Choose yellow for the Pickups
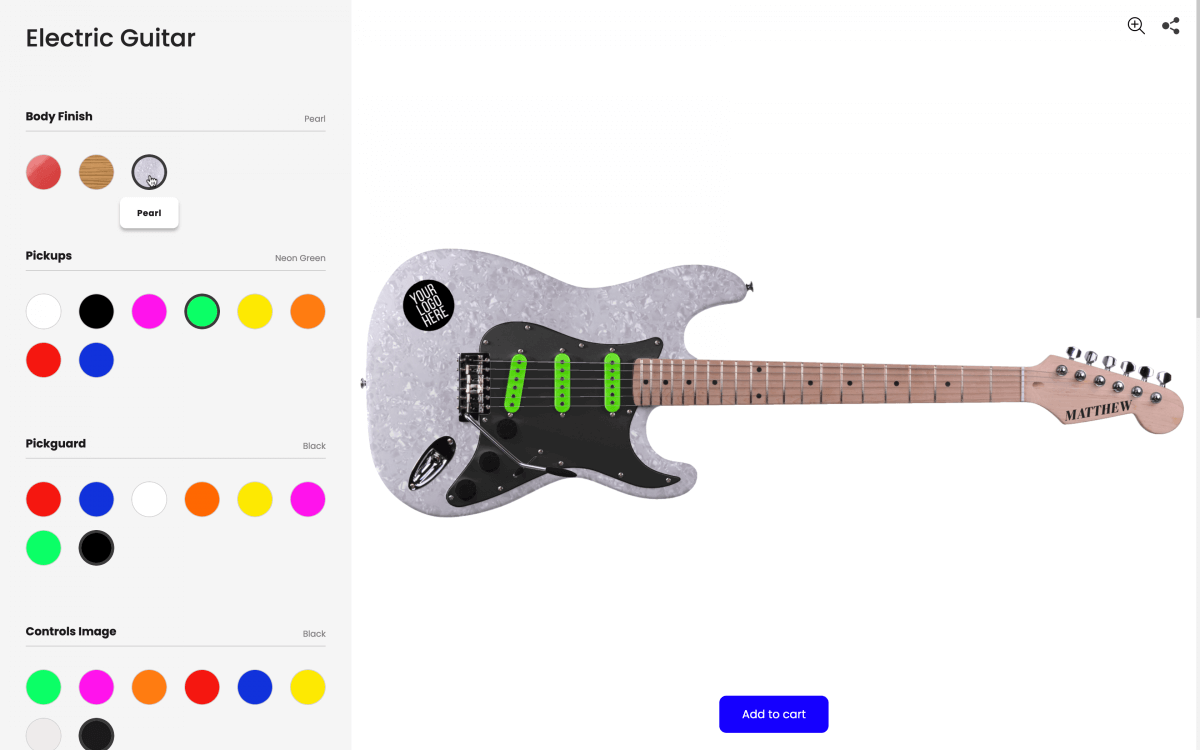Viewport: 1200px width, 750px height. pyautogui.click(x=255, y=312)
